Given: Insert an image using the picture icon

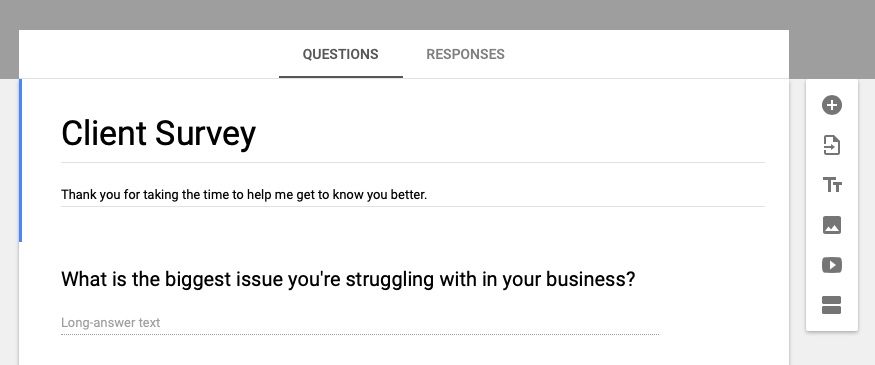Looking at the screenshot, I should click(x=831, y=225).
